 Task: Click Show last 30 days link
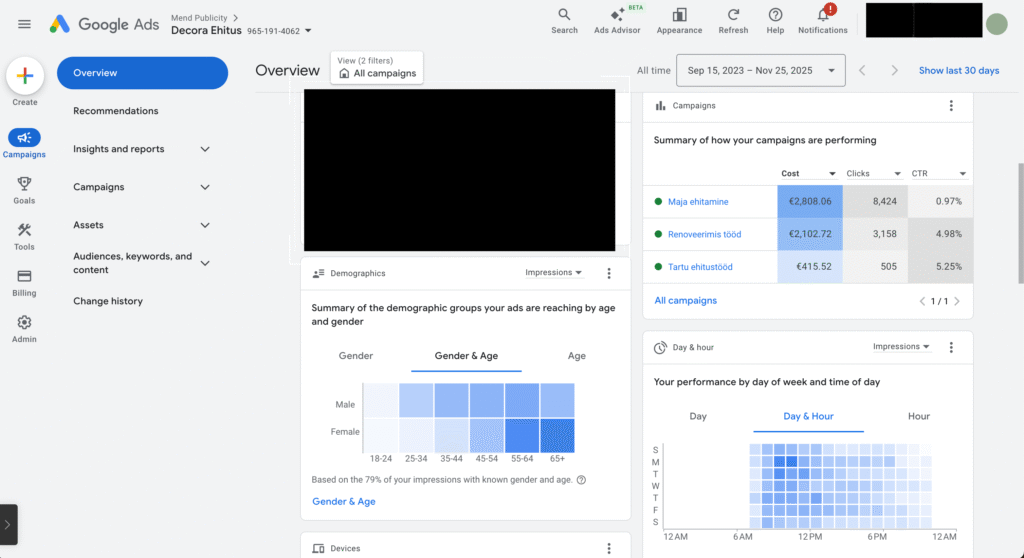pyautogui.click(x=958, y=71)
